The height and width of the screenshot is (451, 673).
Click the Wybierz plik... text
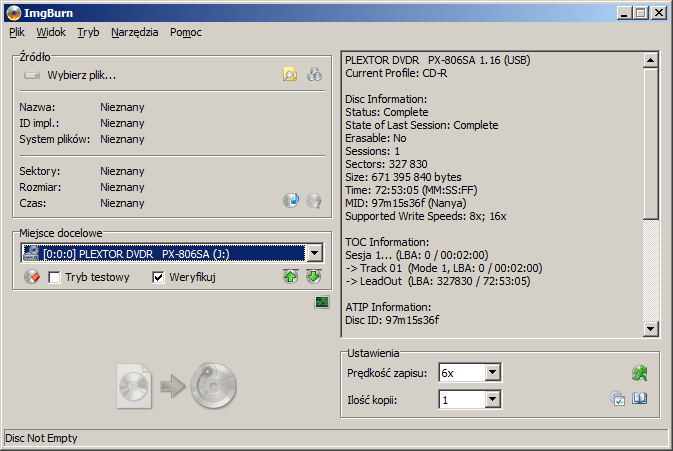(x=82, y=76)
